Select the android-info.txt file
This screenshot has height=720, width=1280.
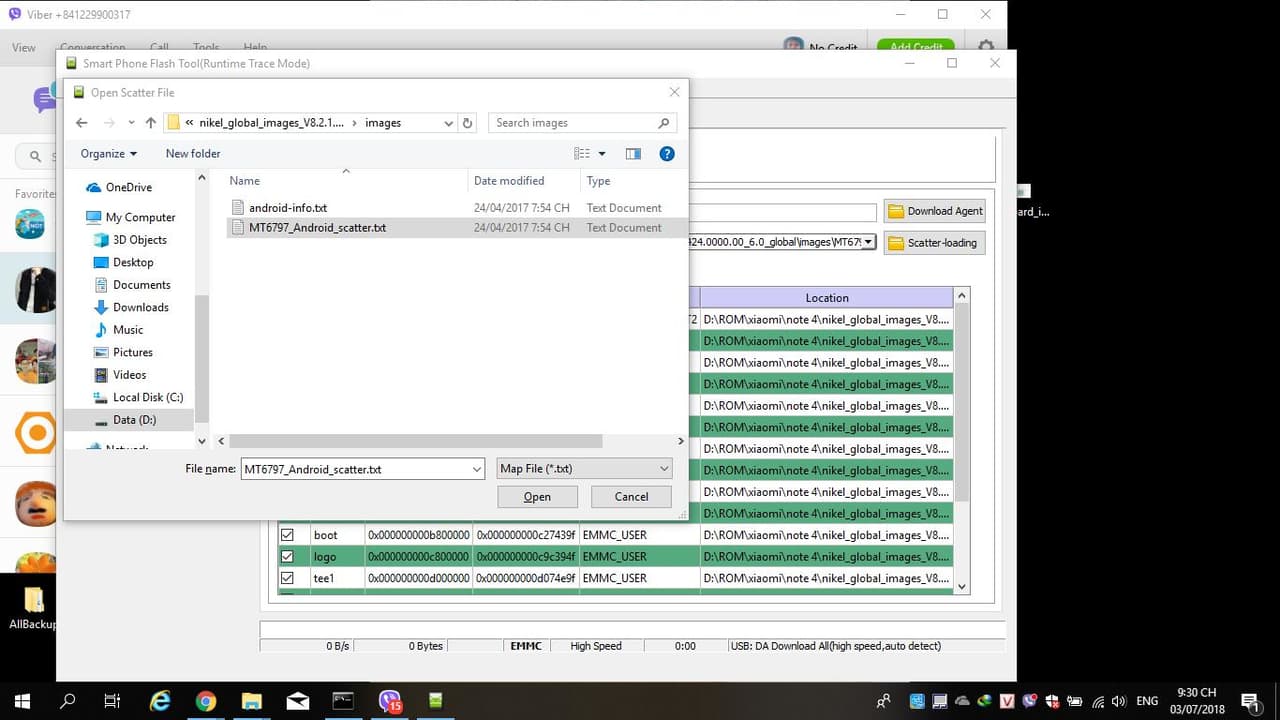288,208
